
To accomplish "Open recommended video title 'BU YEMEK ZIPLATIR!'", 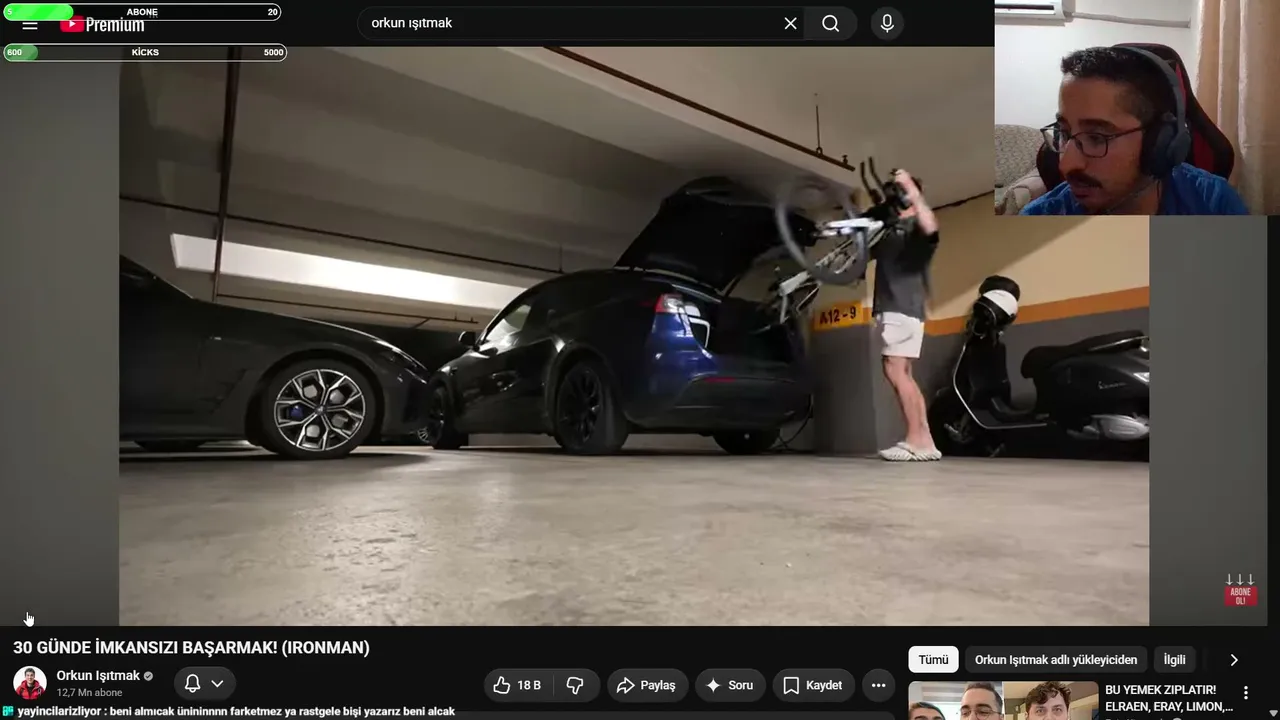I will pyautogui.click(x=1168, y=698).
